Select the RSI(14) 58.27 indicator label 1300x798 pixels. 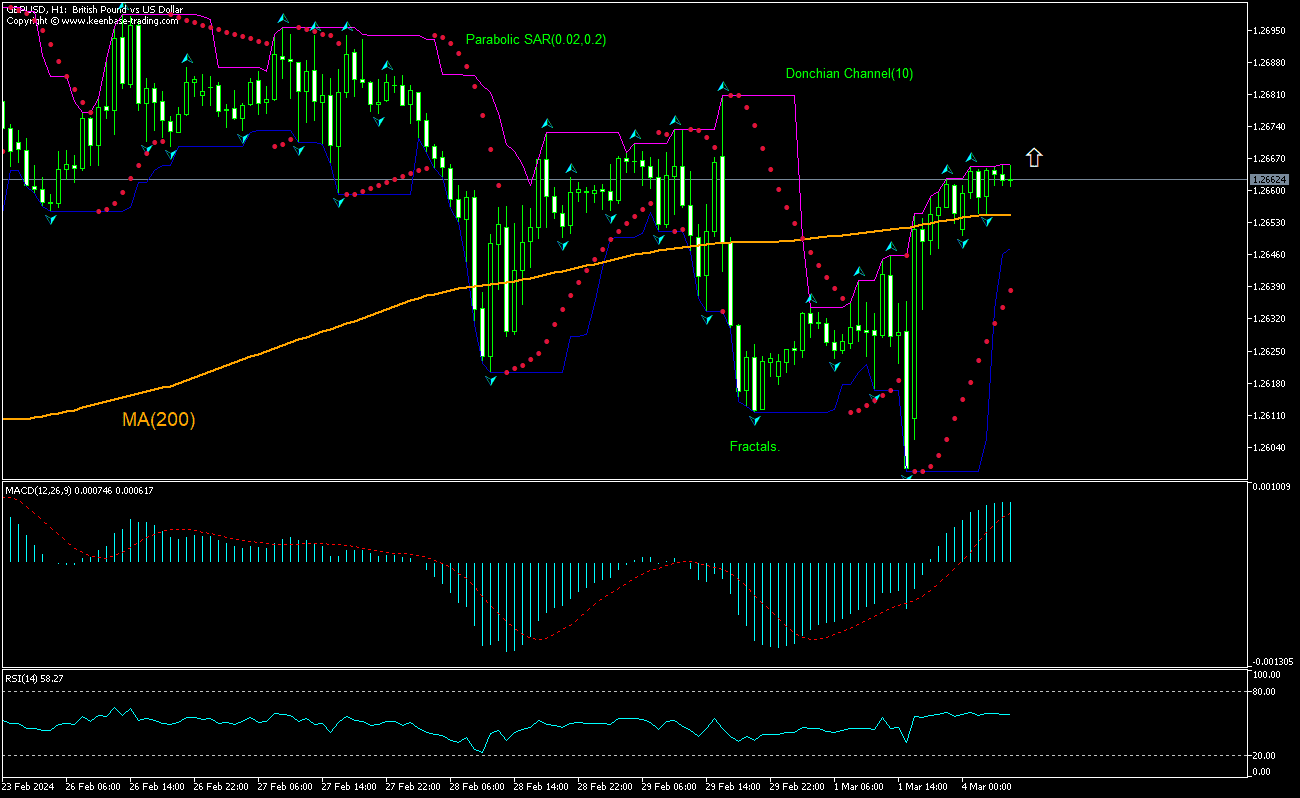click(x=35, y=678)
